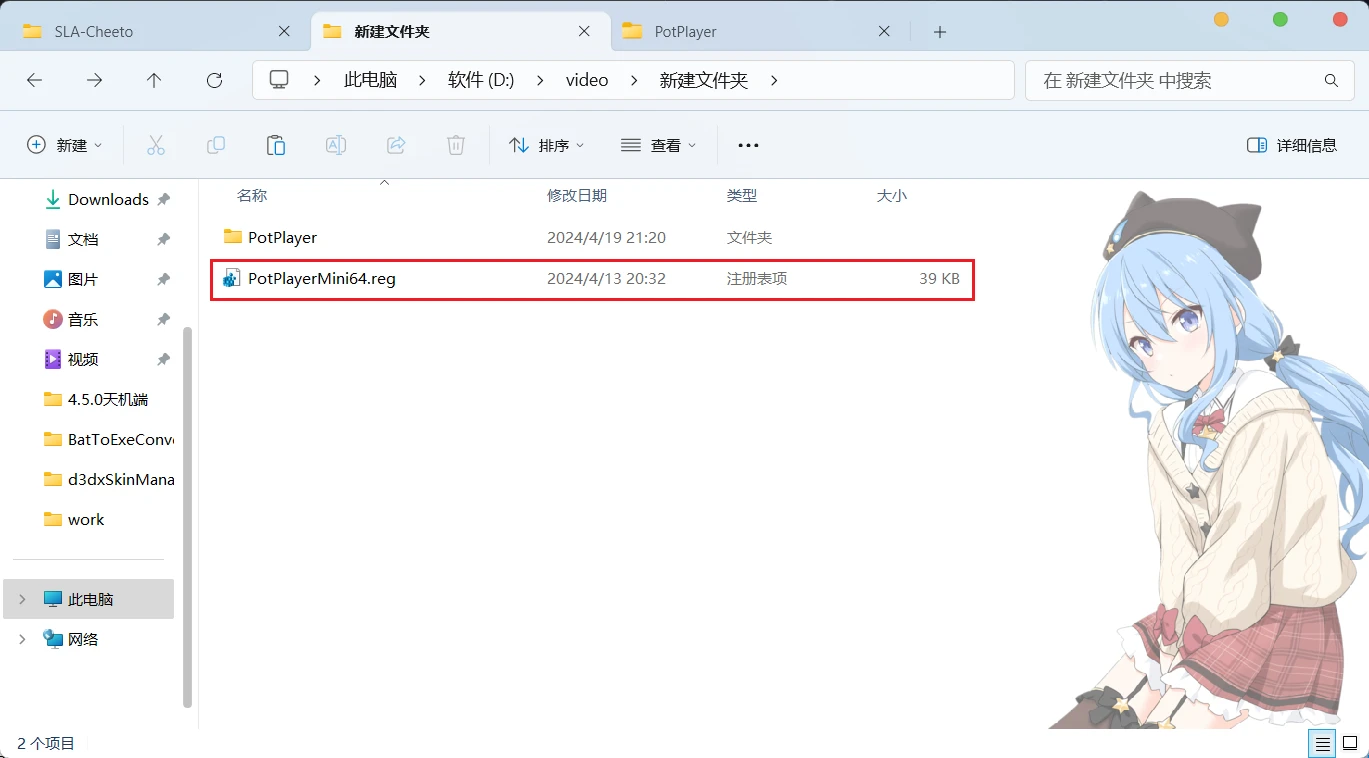The width and height of the screenshot is (1369, 758).
Task: Click the navigation pane vertical scrollbar
Action: (x=187, y=517)
